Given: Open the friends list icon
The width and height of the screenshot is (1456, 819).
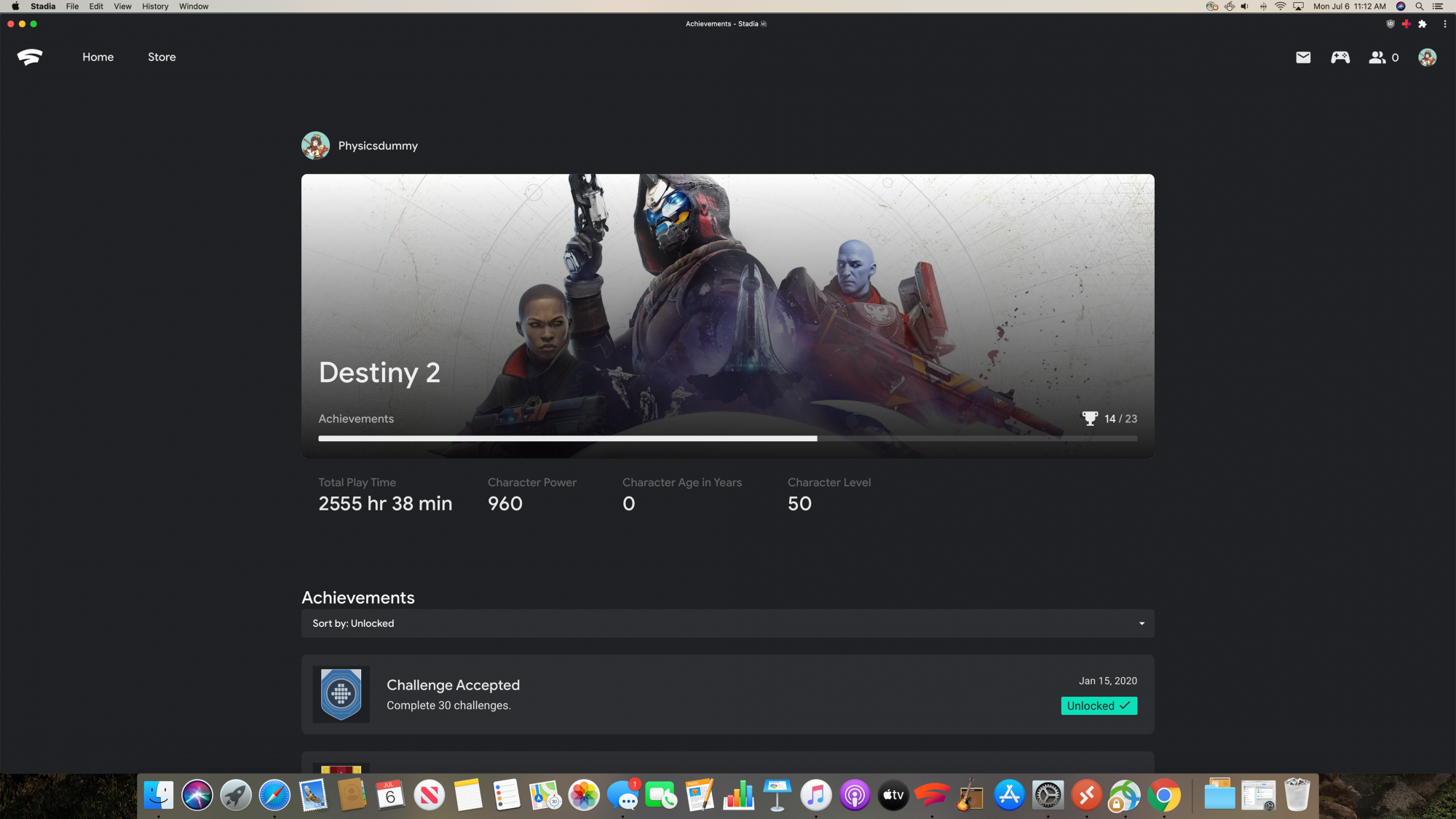Looking at the screenshot, I should [x=1377, y=58].
